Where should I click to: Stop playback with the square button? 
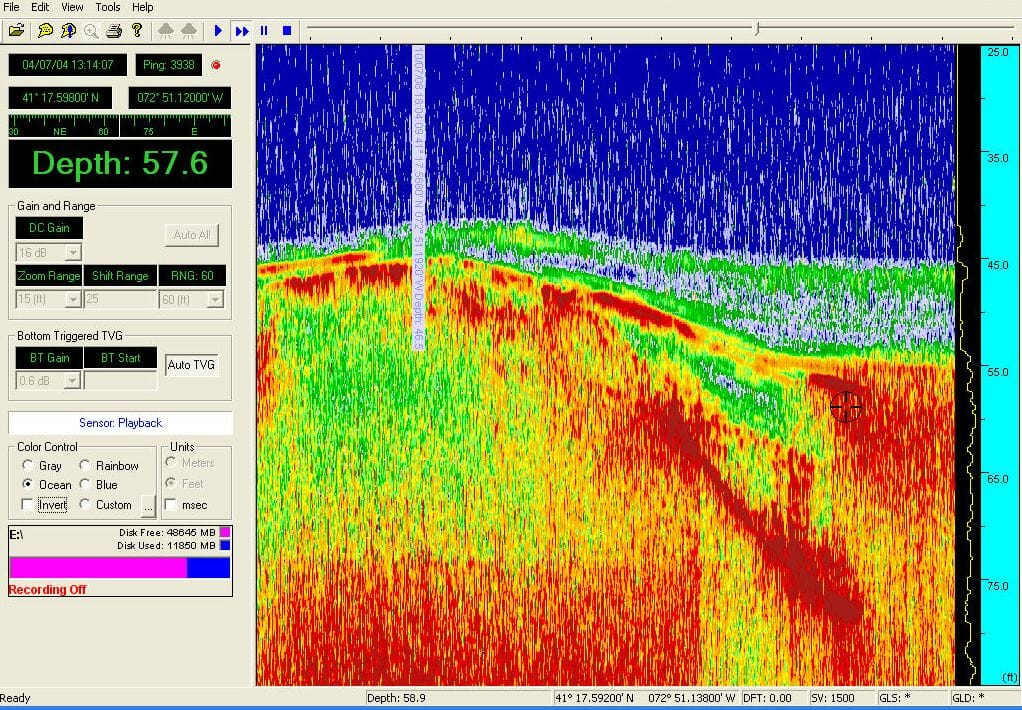tap(287, 30)
